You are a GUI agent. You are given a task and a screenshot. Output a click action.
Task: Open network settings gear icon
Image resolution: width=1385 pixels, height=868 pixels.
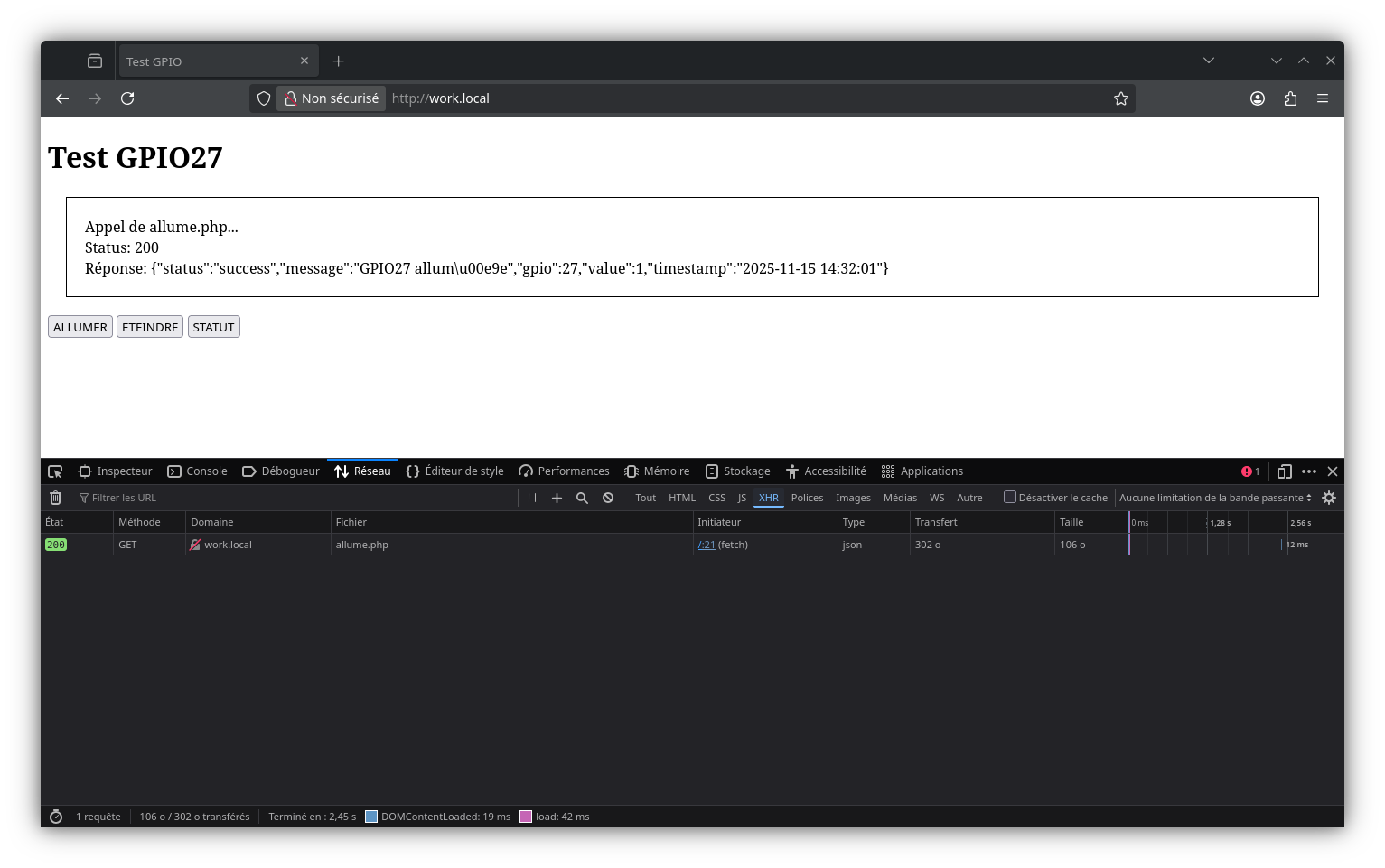(x=1329, y=498)
